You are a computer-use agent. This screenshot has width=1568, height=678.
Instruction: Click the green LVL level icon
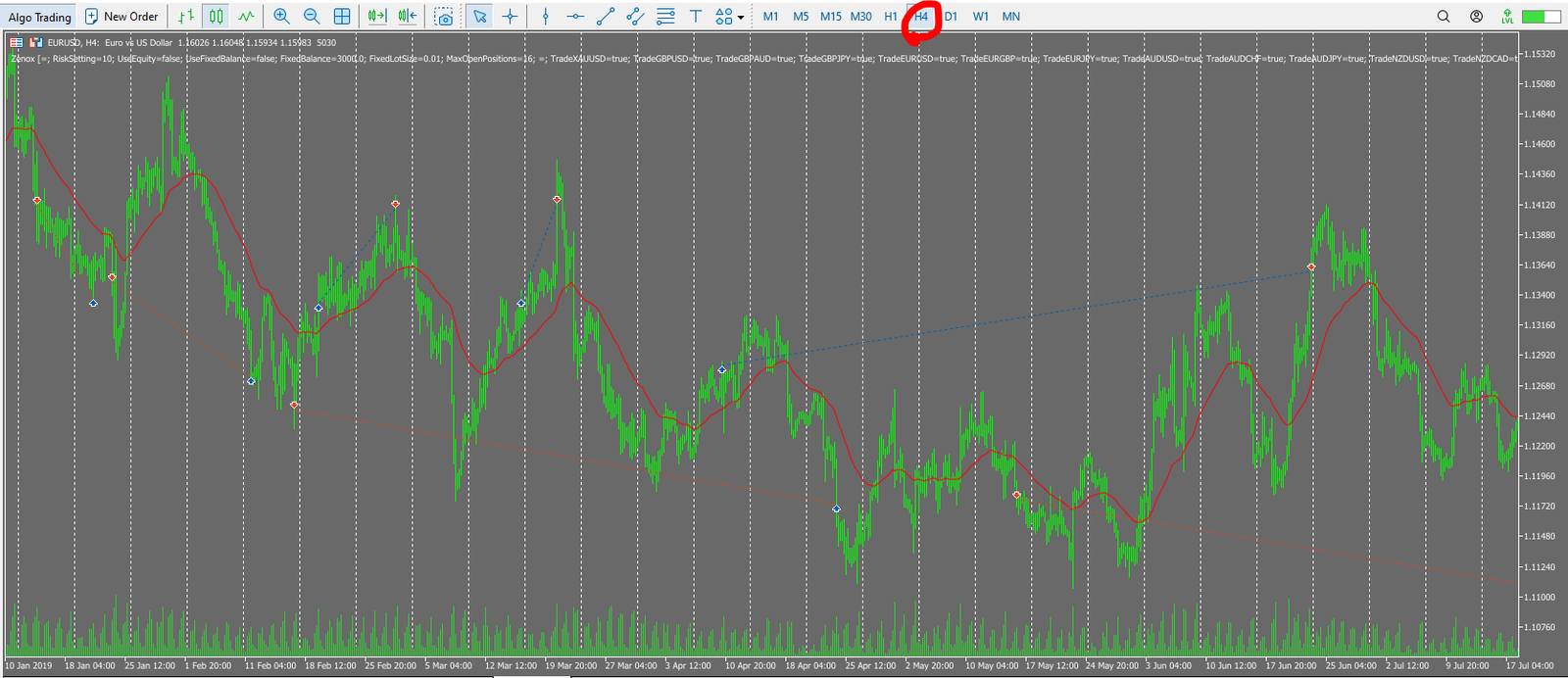coord(1507,17)
